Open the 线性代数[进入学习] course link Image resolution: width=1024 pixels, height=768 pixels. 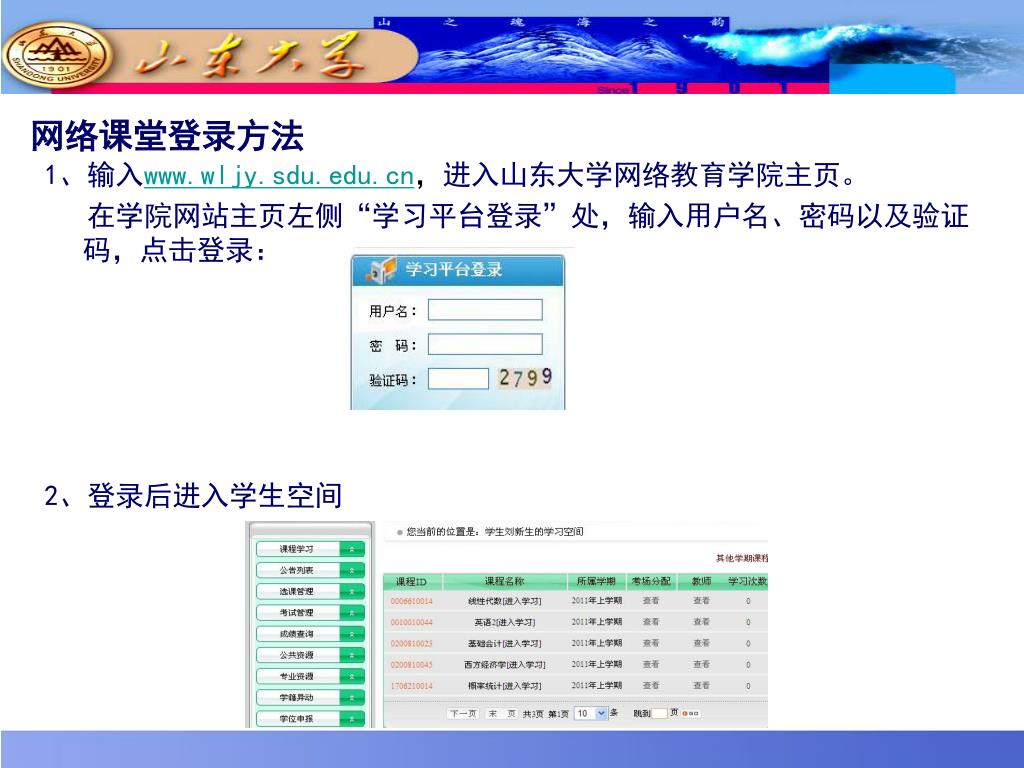[x=505, y=601]
